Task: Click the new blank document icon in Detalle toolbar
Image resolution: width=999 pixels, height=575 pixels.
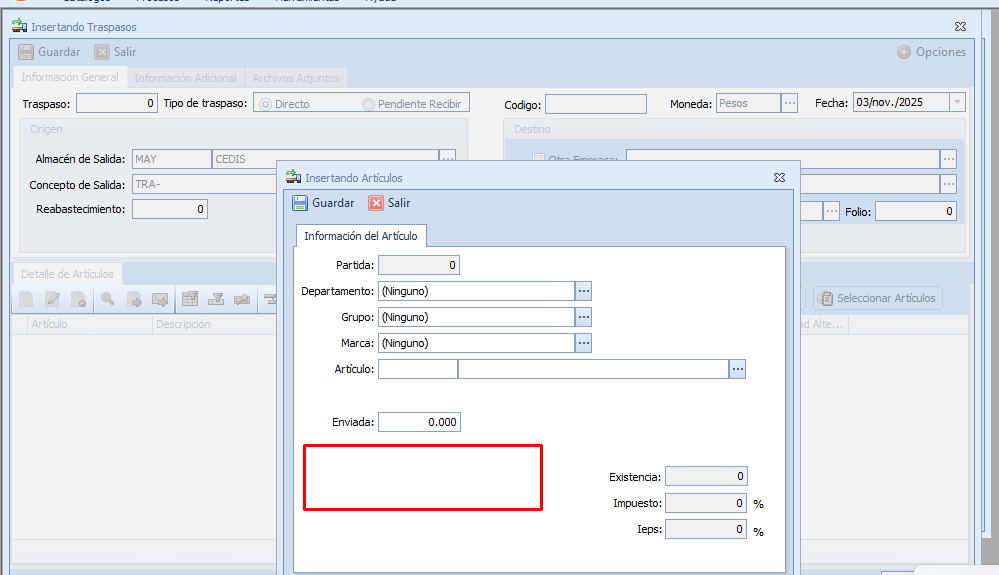Action: coord(26,298)
